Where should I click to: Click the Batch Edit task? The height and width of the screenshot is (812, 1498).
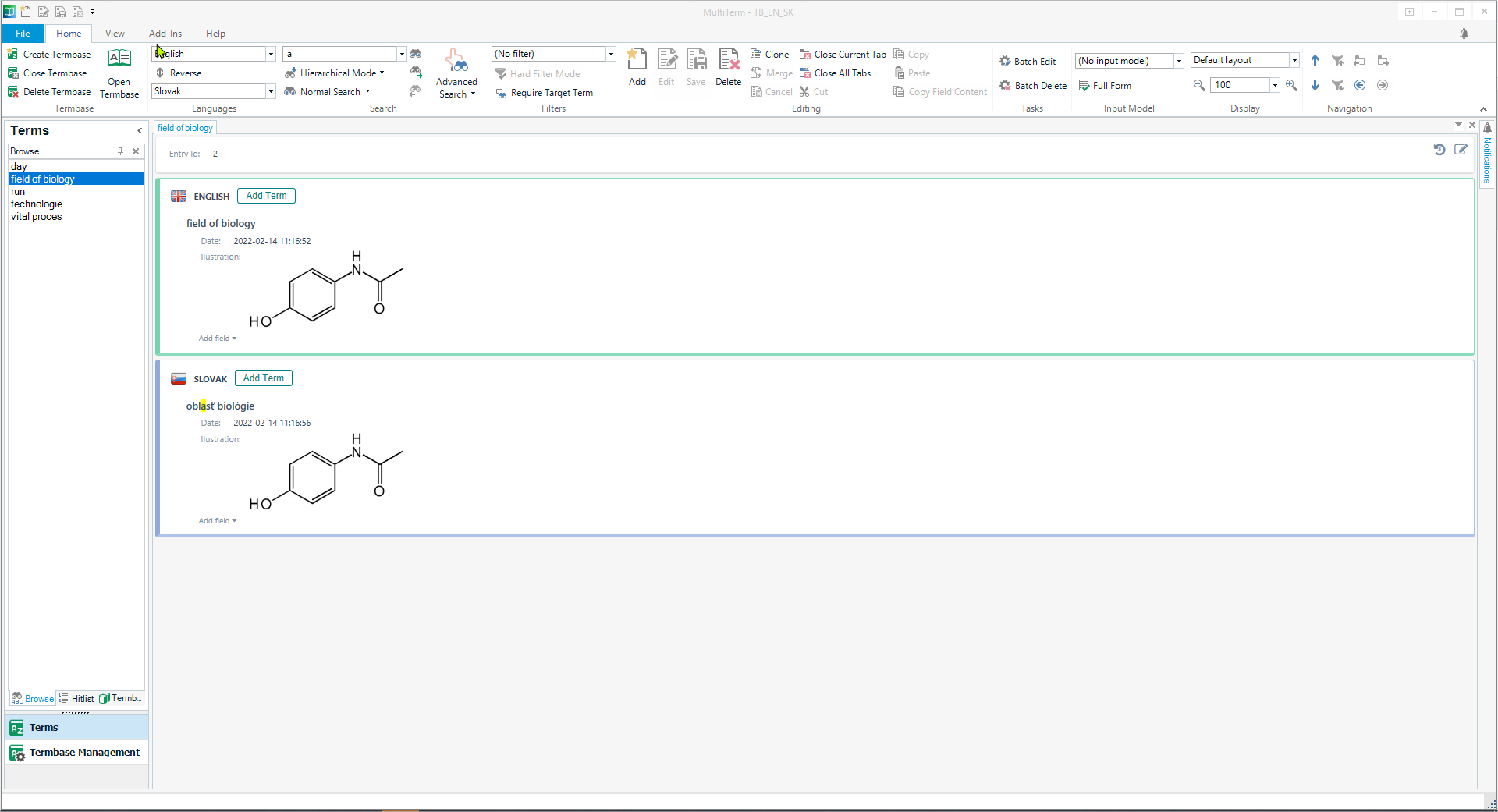click(x=1028, y=61)
